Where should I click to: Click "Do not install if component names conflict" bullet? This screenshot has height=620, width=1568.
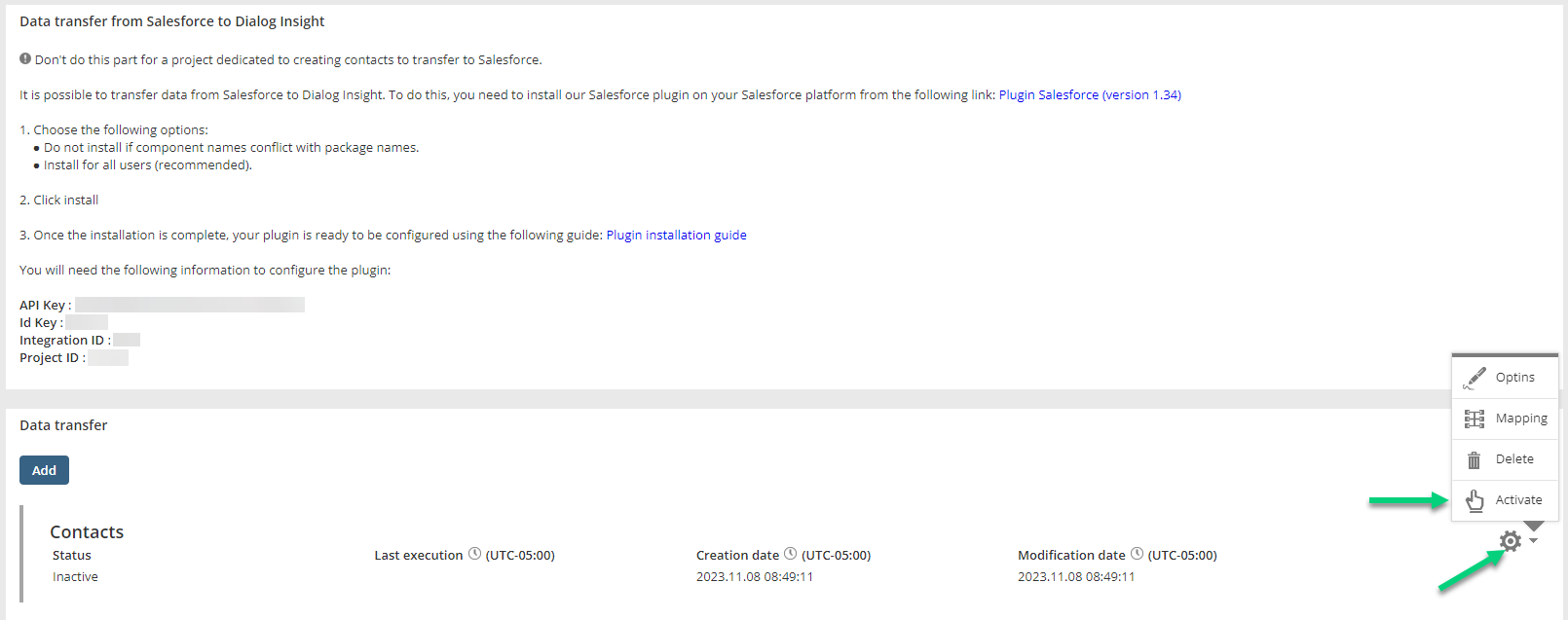point(232,148)
